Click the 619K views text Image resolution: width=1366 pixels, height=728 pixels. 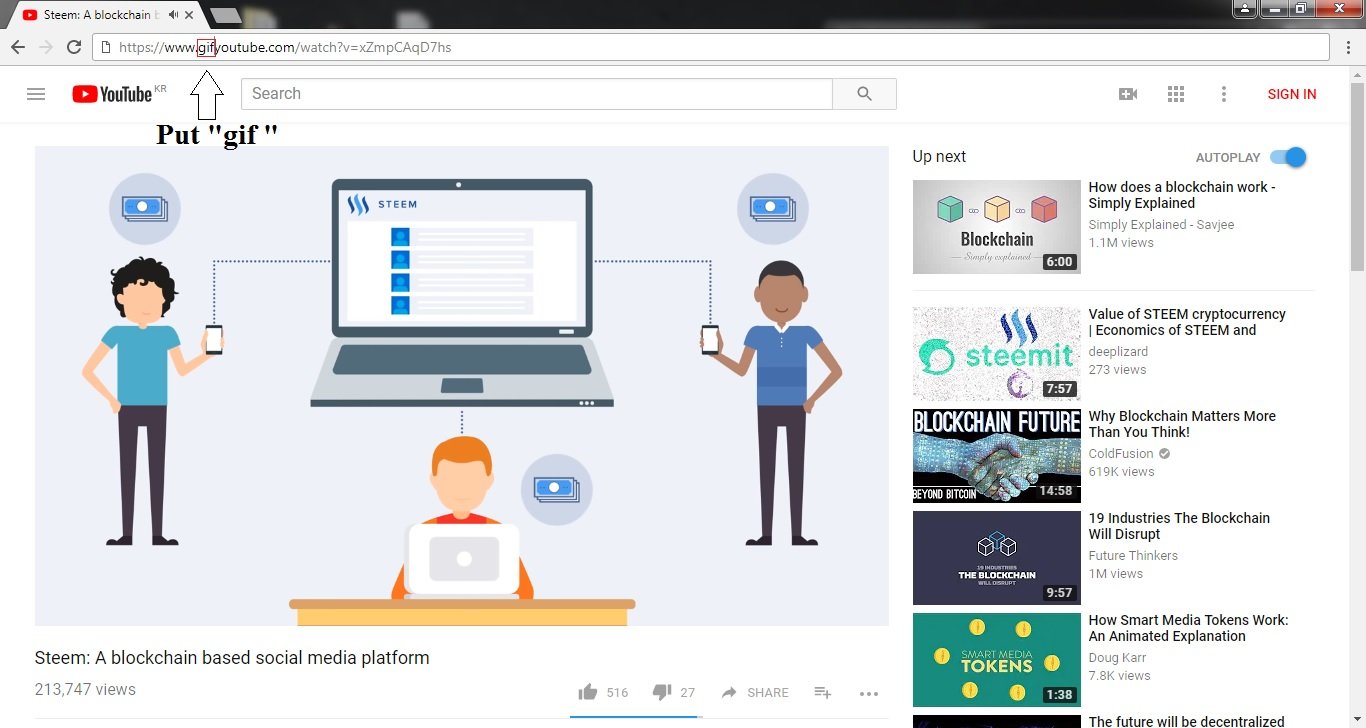point(1122,472)
